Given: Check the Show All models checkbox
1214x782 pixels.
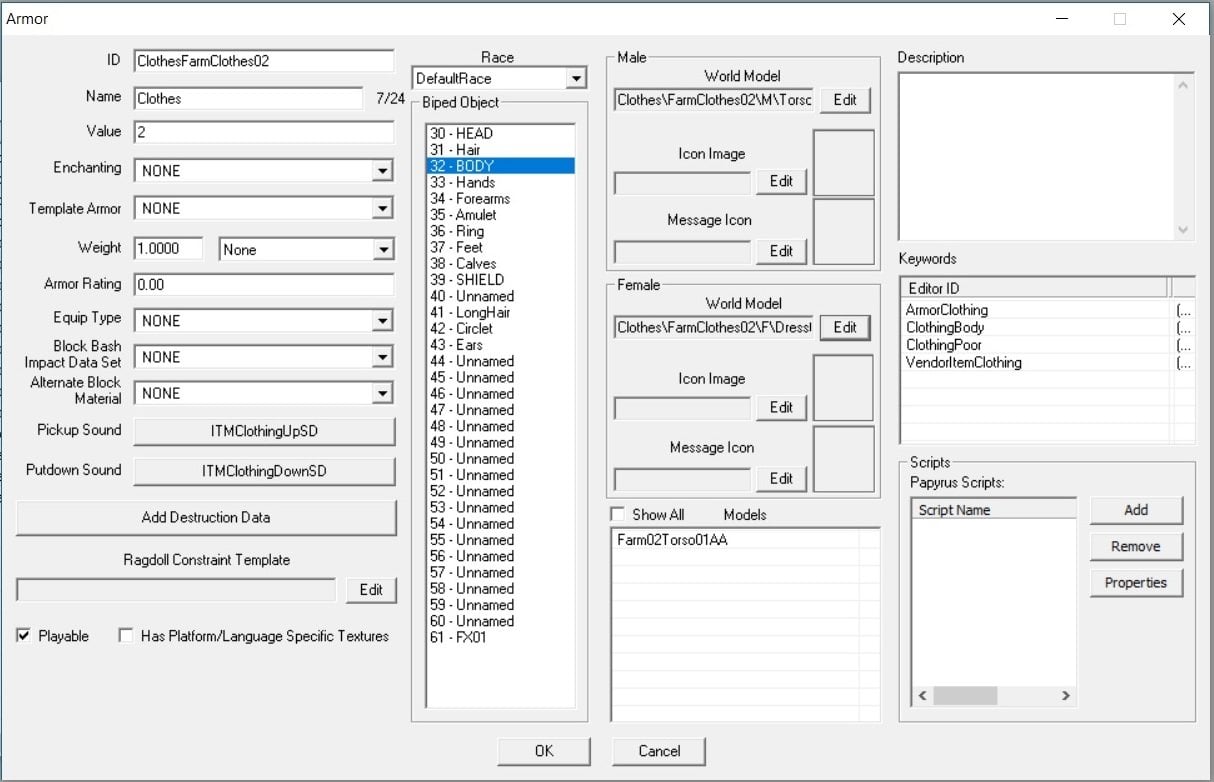Looking at the screenshot, I should click(x=618, y=515).
